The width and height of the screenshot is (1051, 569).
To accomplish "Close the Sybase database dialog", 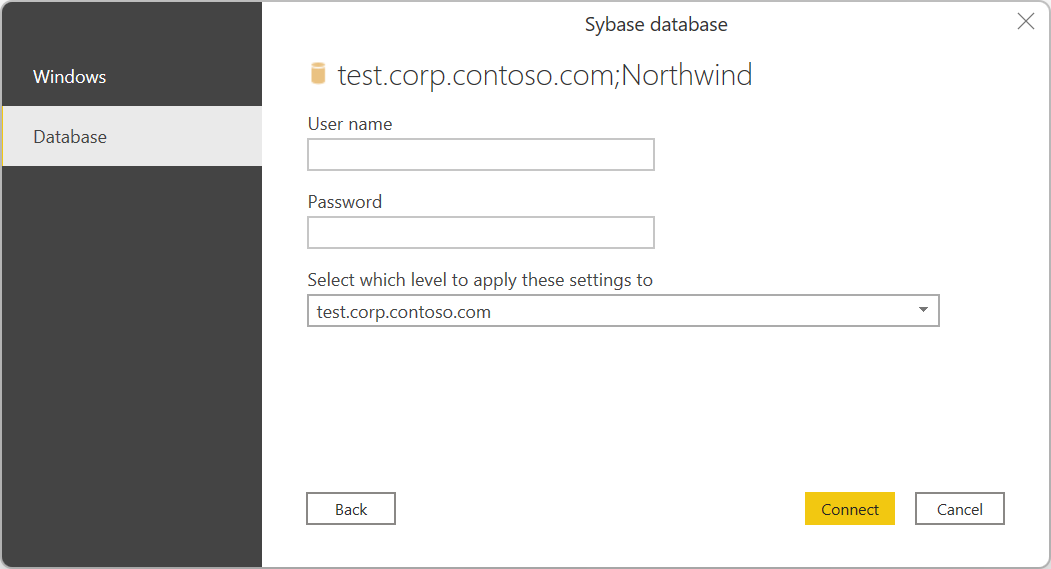I will point(1025,22).
